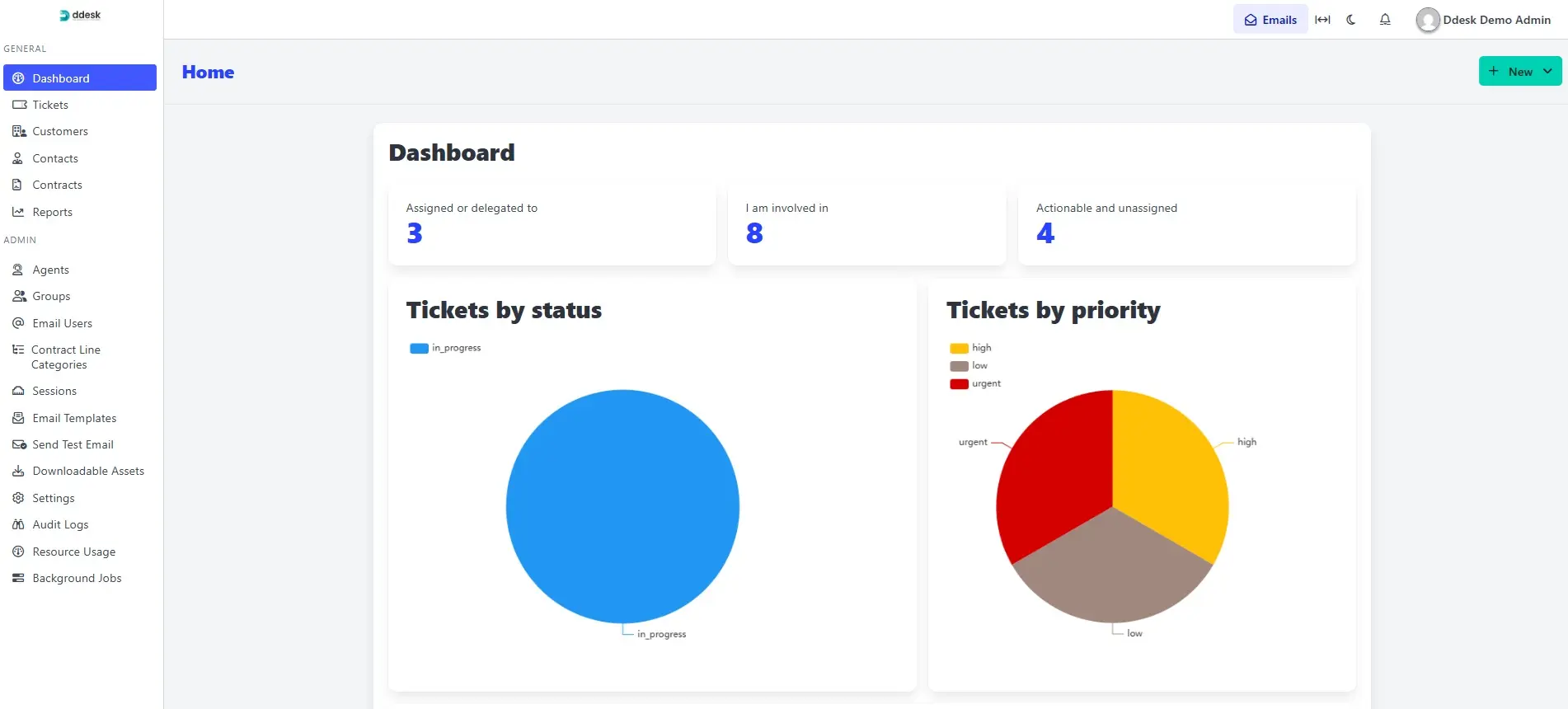Open the Customers menu item
This screenshot has height=709, width=1568.
pyautogui.click(x=60, y=131)
